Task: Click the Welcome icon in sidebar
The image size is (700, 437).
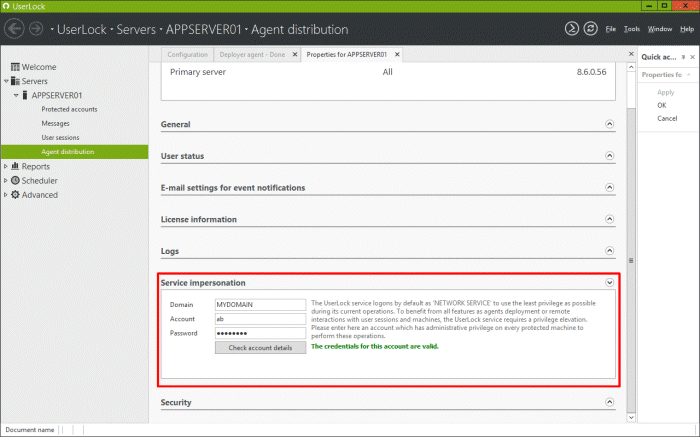Action: click(x=15, y=67)
